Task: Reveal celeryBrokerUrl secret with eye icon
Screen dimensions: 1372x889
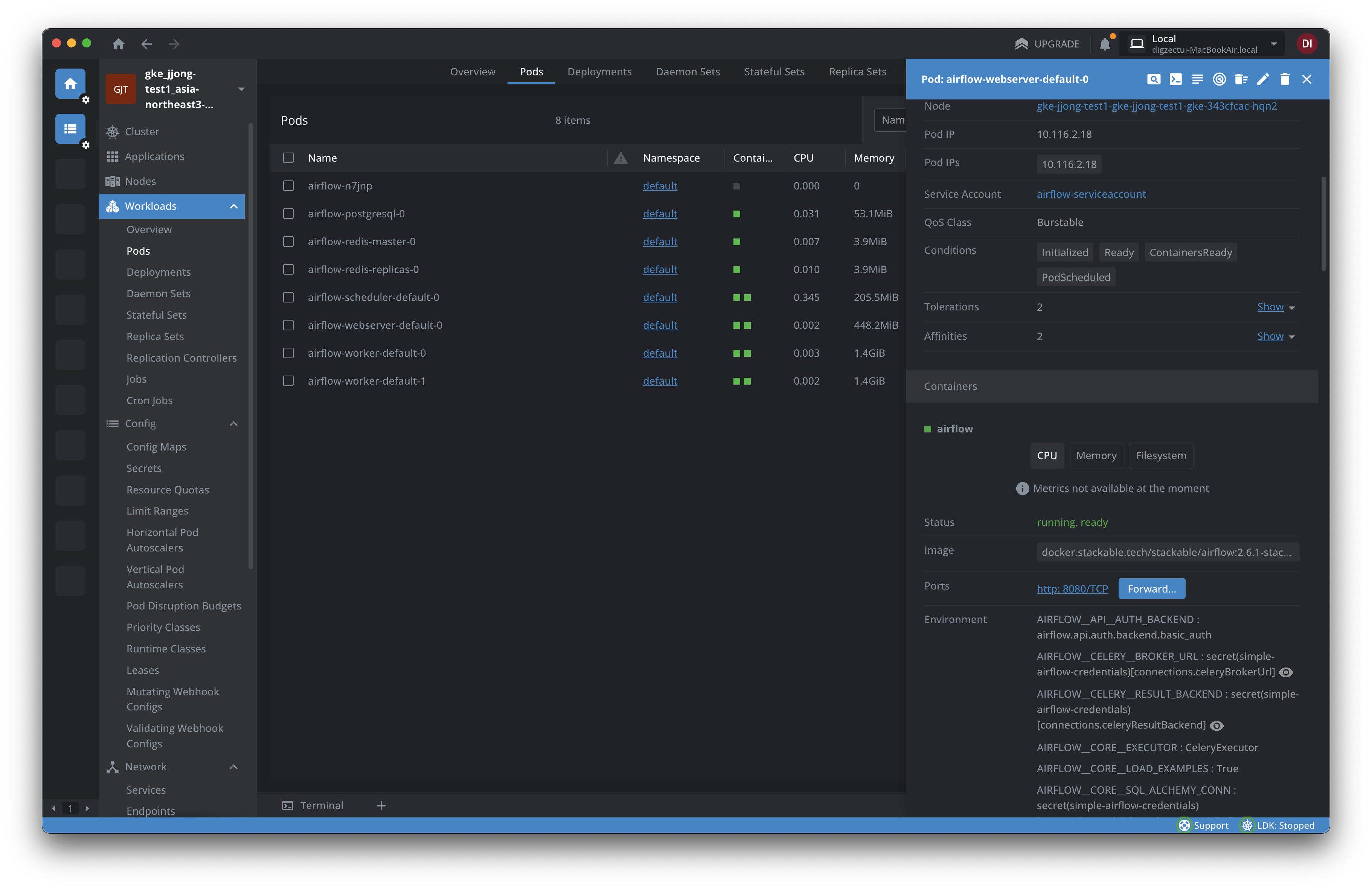Action: (x=1286, y=672)
